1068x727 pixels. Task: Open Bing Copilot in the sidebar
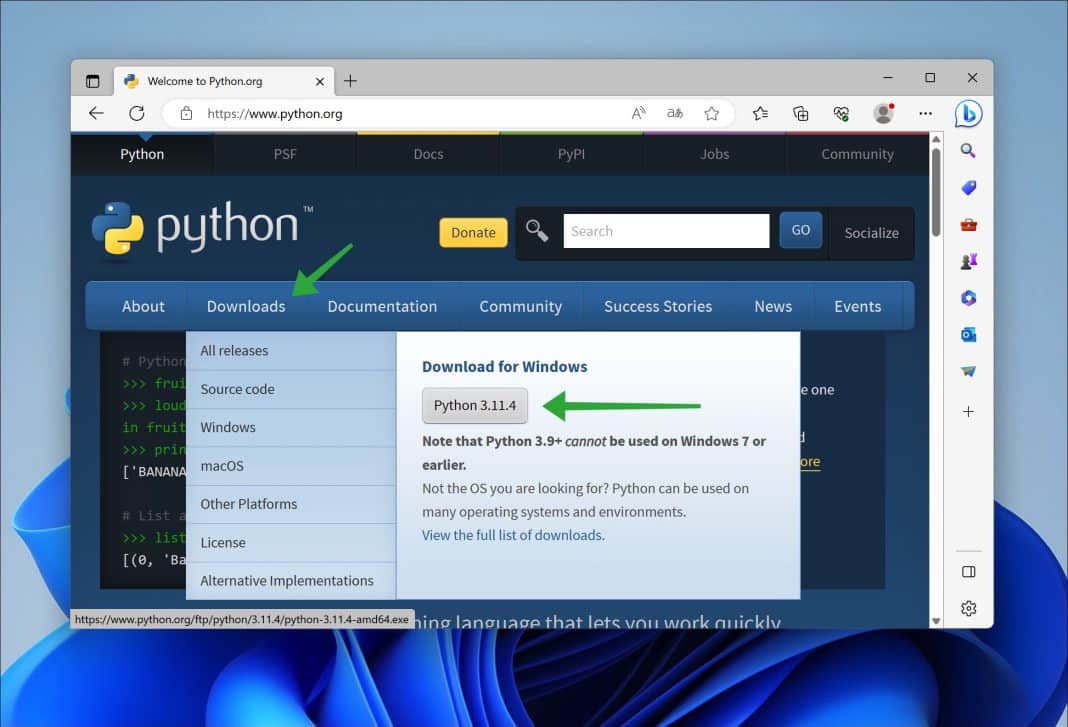968,114
